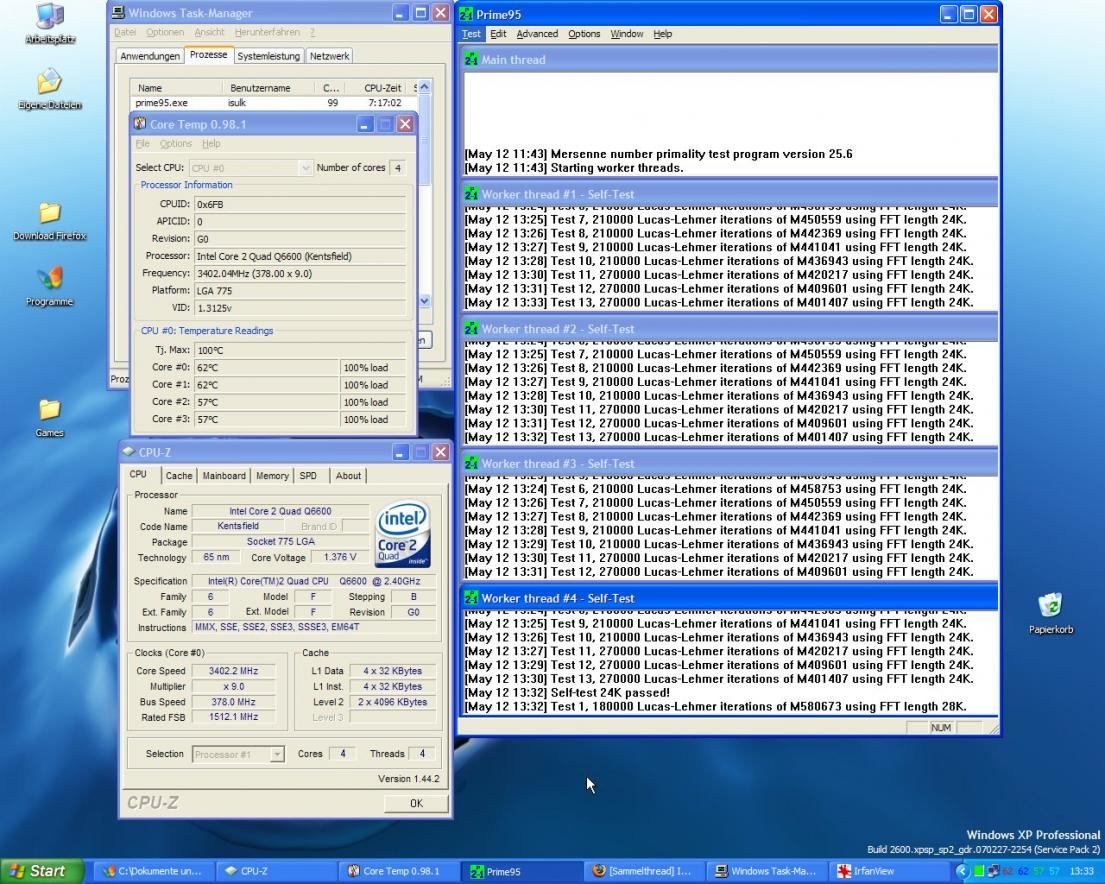
Task: Open Task-Manager Ansicht menu
Action: pos(209,32)
